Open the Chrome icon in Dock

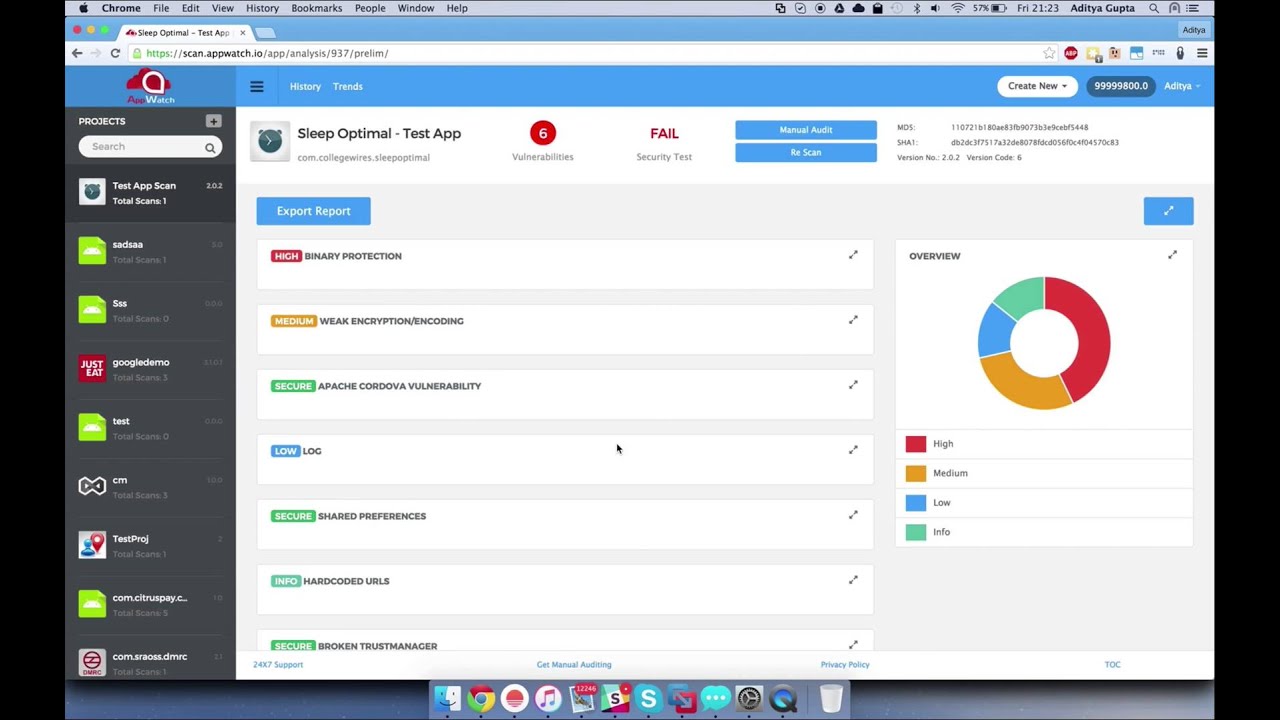tap(481, 698)
